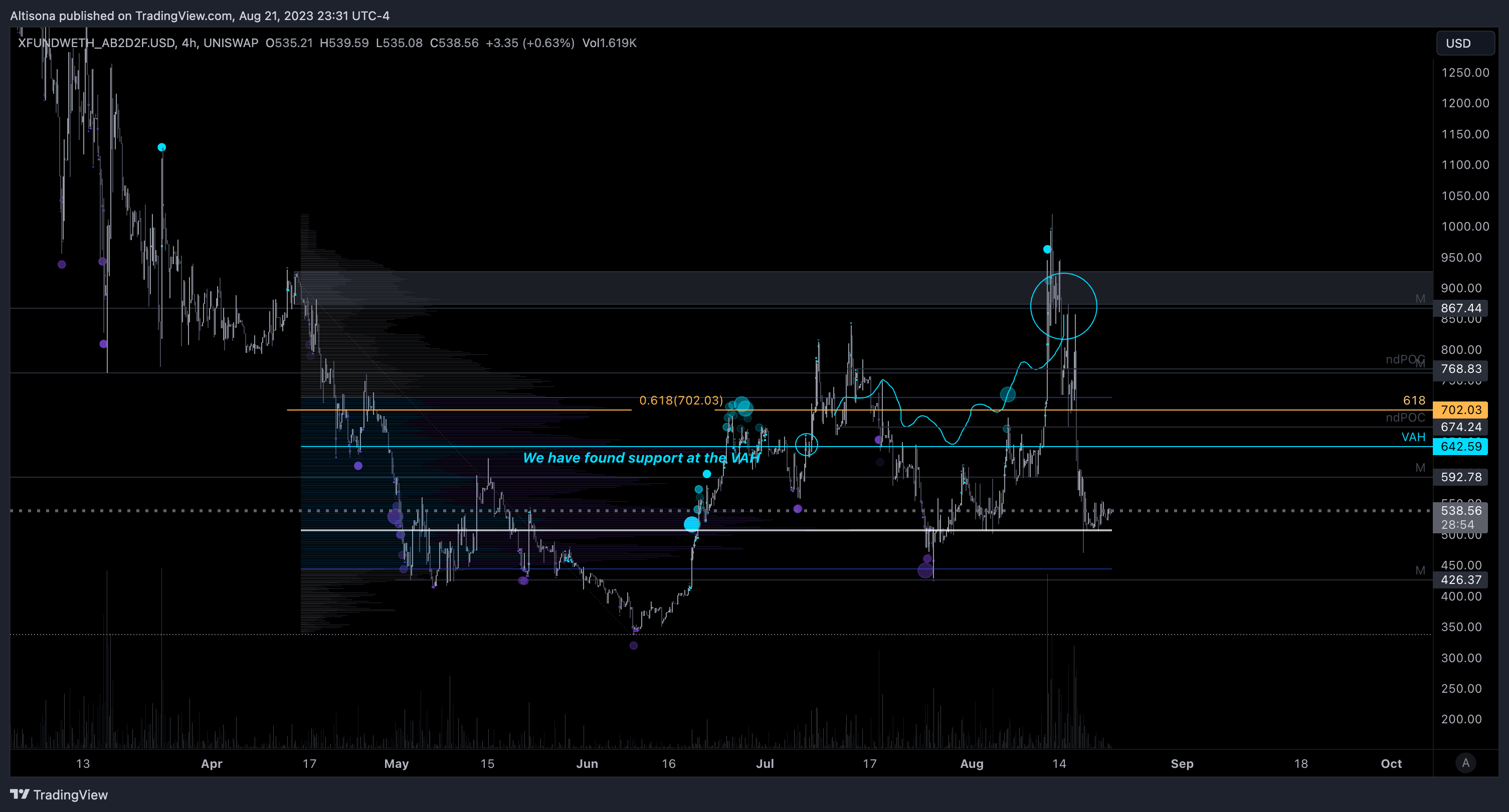Click the small cyan circle on the VAH line
Screen dimensions: 1509x812
tap(807, 445)
